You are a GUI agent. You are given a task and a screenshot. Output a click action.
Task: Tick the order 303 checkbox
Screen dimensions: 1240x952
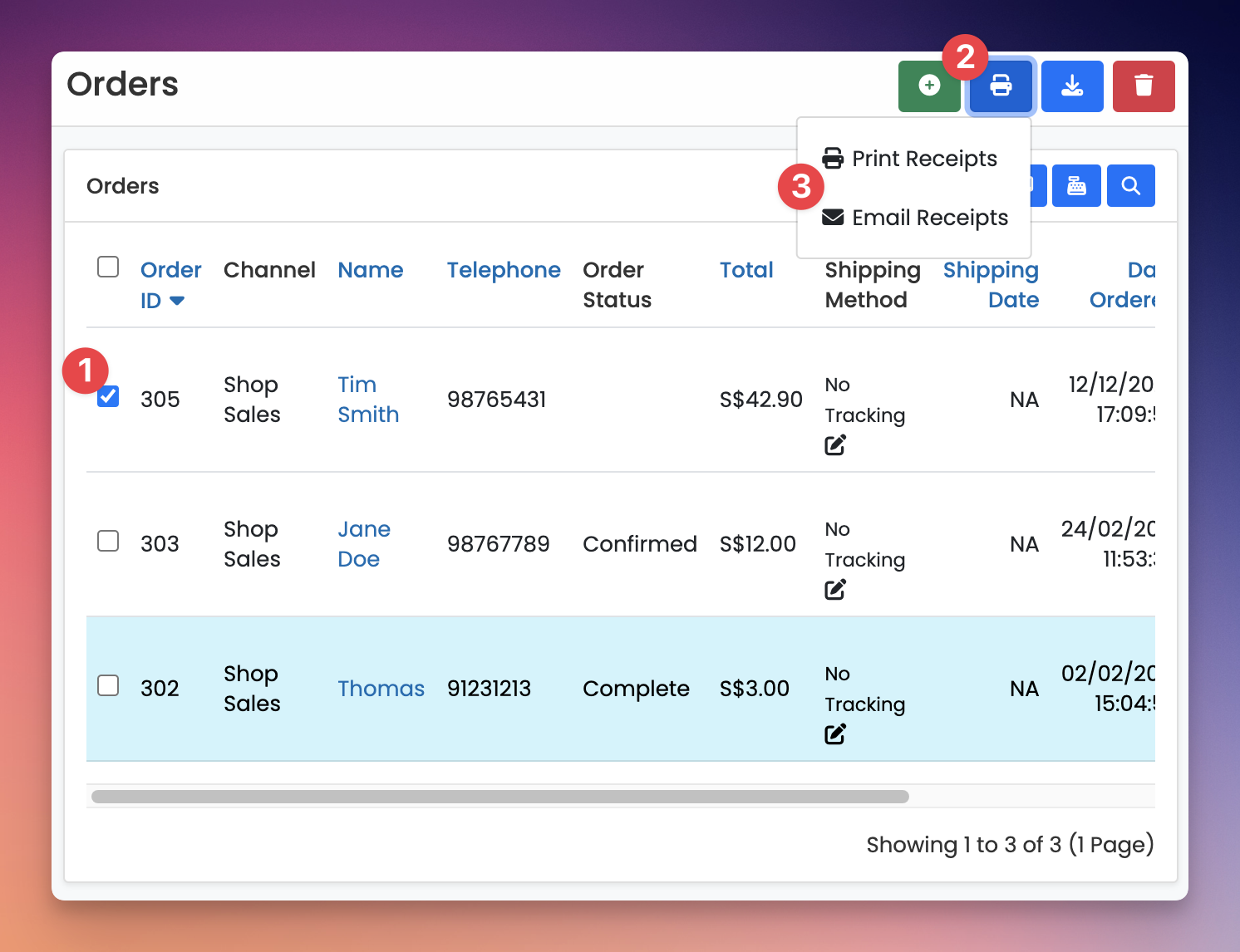click(108, 541)
